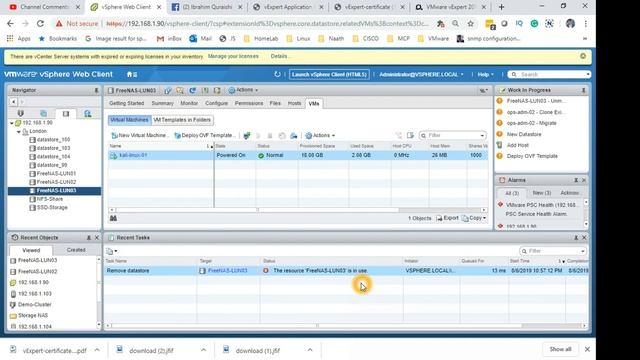Viewport: 640px width, 360px height.
Task: Open the VMs and Templates navigator icon
Action: [x=43, y=113]
